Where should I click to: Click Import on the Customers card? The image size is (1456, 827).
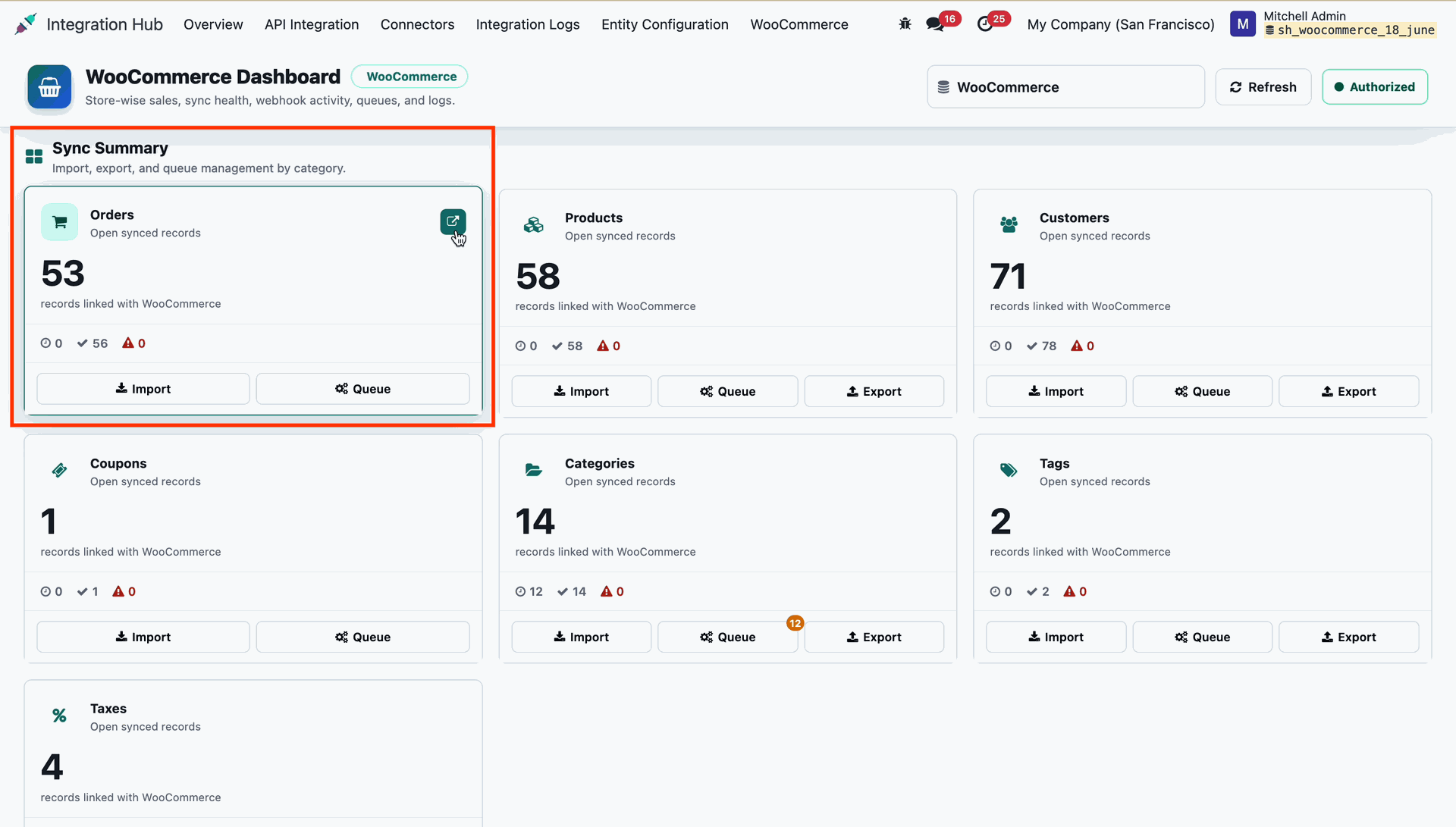click(x=1056, y=392)
